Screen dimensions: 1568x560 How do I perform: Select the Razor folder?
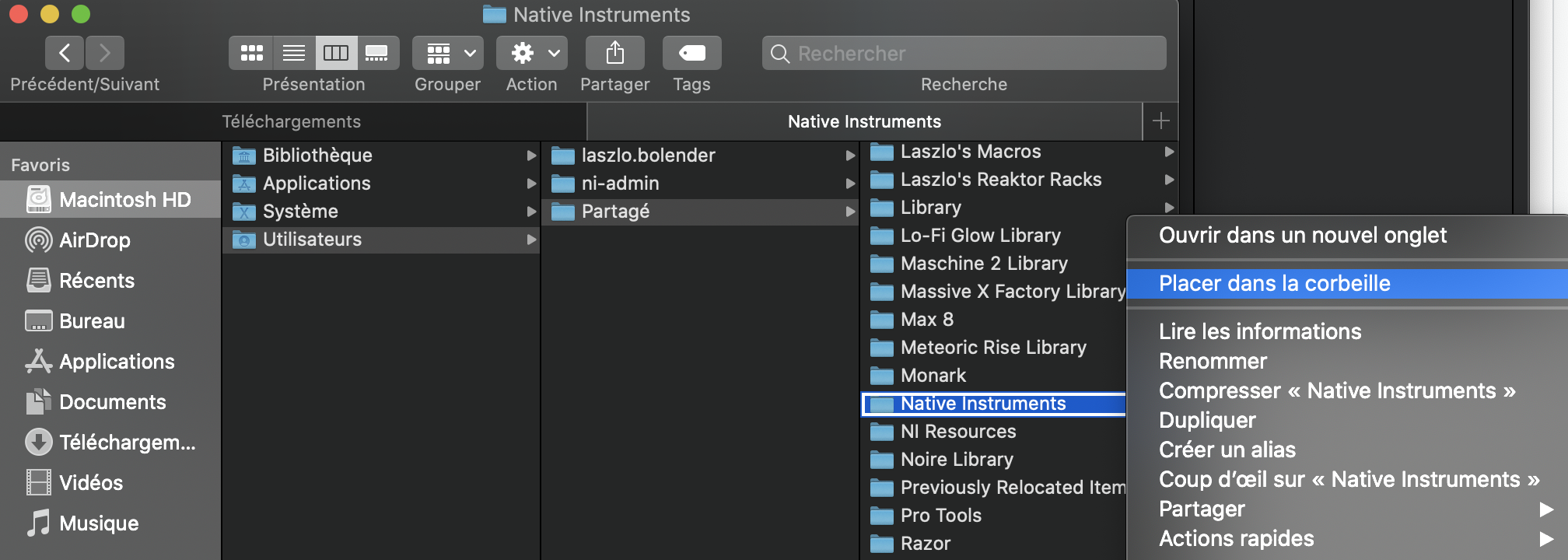point(994,544)
